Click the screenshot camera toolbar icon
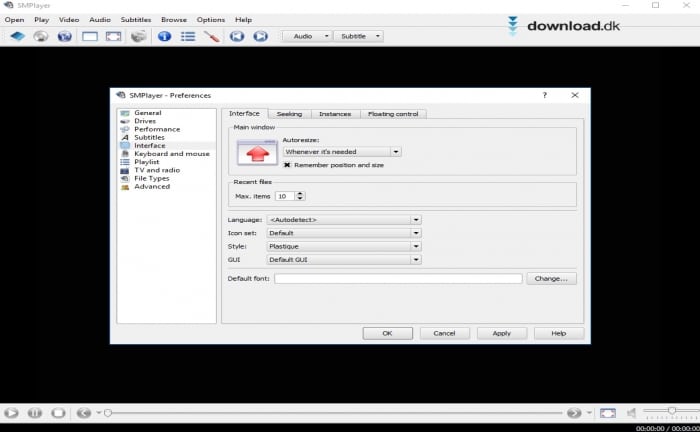Screen dimensions: 700x432 139,36
